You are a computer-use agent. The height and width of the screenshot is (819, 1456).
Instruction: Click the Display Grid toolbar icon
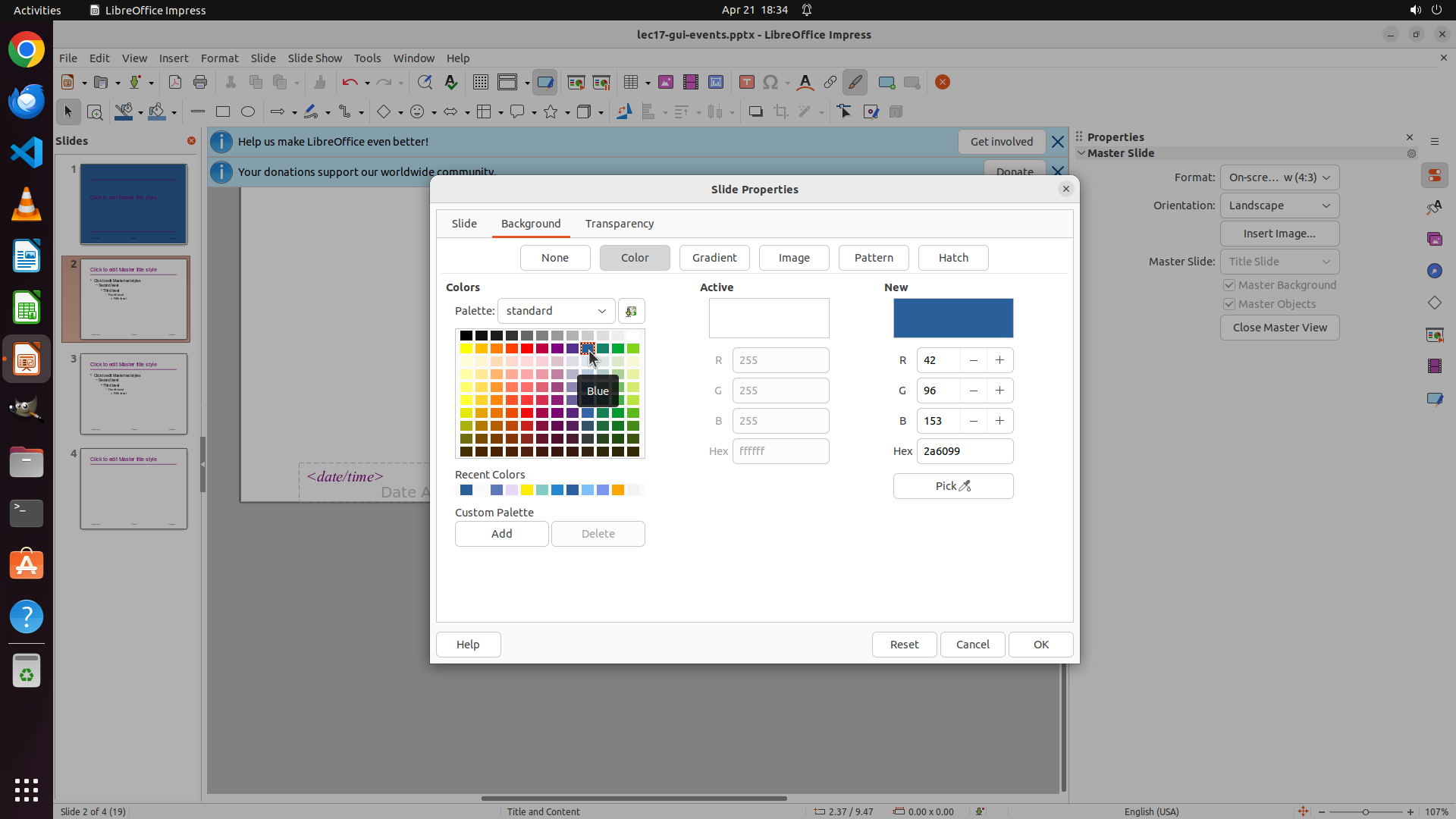coord(480,83)
